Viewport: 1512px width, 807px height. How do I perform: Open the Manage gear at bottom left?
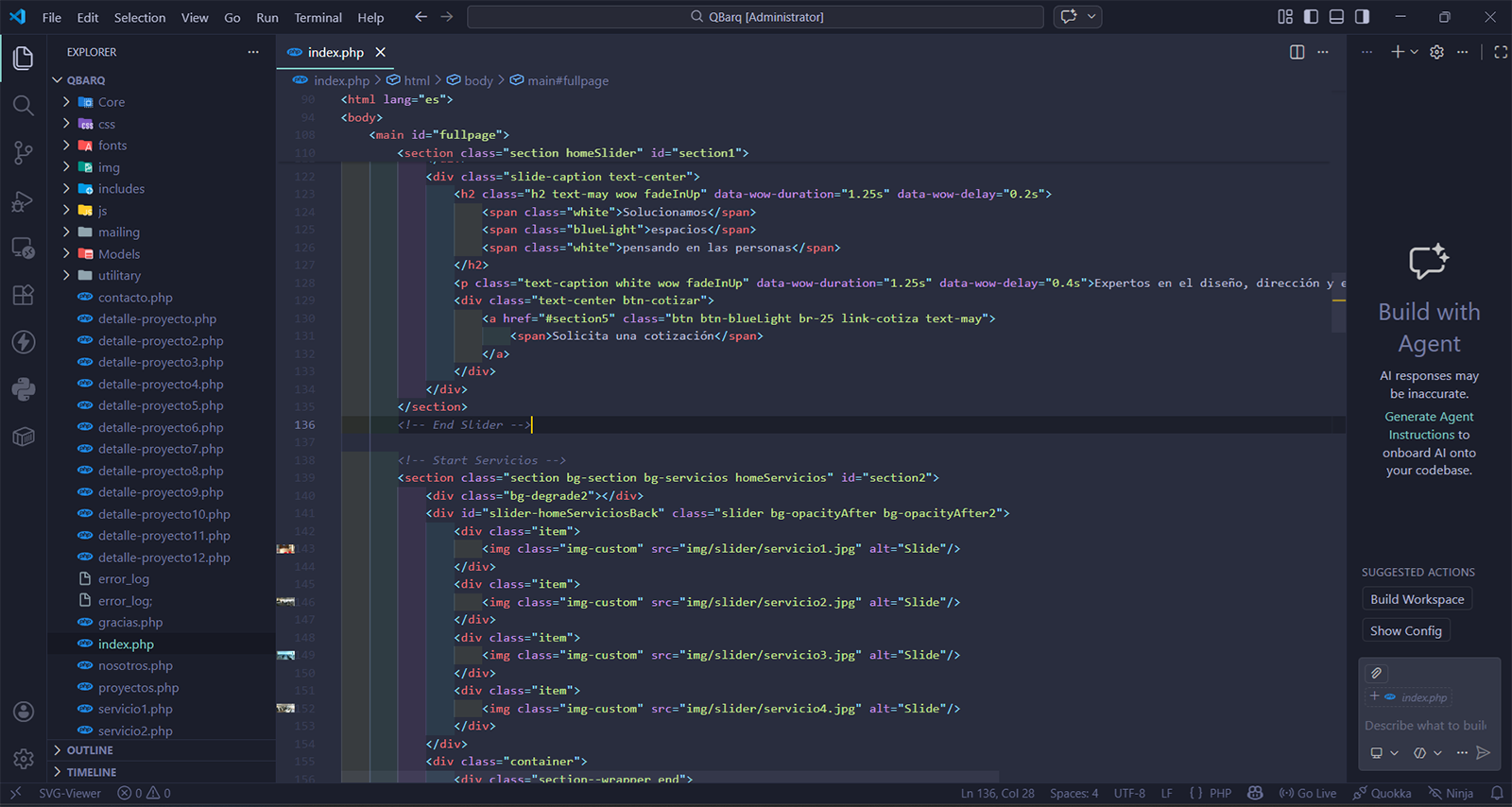click(24, 758)
